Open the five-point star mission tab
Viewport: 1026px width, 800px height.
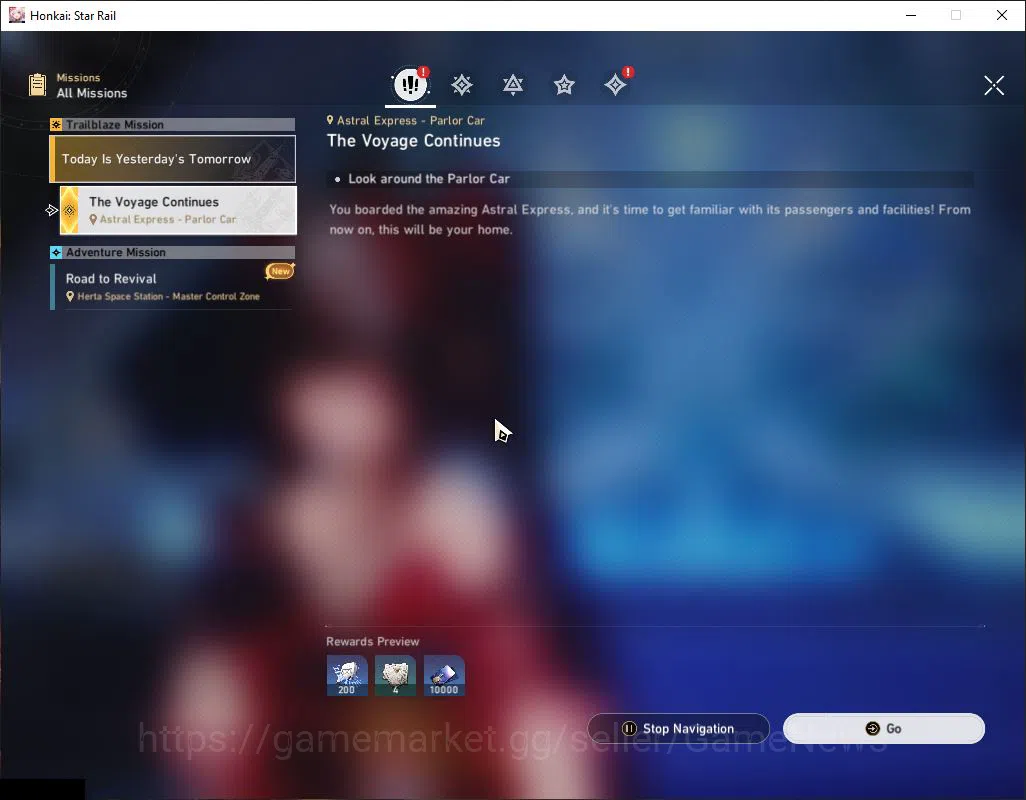(x=564, y=85)
